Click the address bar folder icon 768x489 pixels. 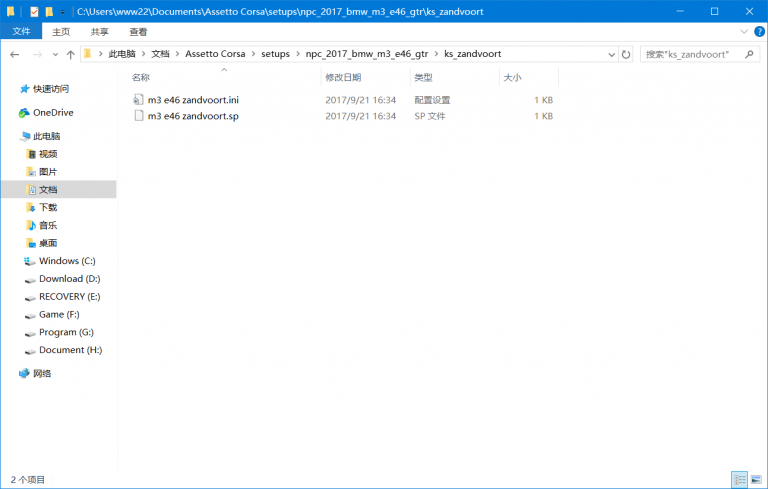coord(88,54)
